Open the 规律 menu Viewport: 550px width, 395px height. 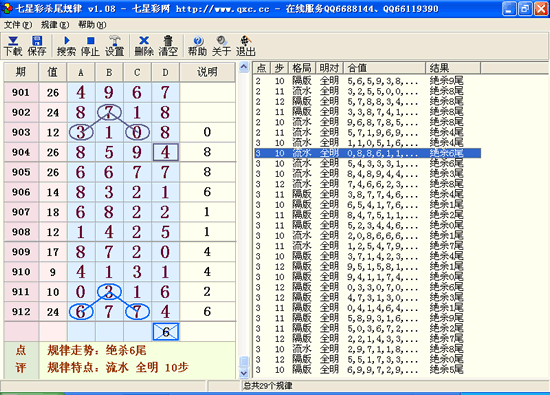[55, 25]
